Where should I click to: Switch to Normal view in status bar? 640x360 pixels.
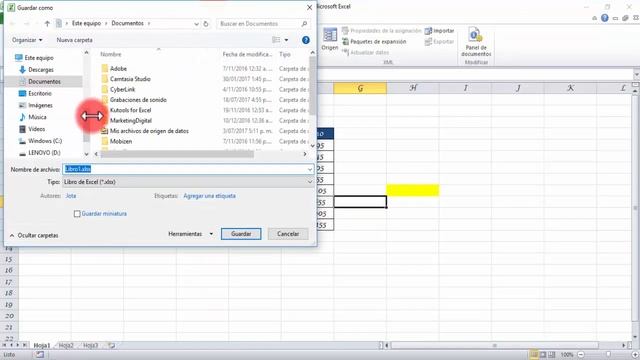(533, 355)
